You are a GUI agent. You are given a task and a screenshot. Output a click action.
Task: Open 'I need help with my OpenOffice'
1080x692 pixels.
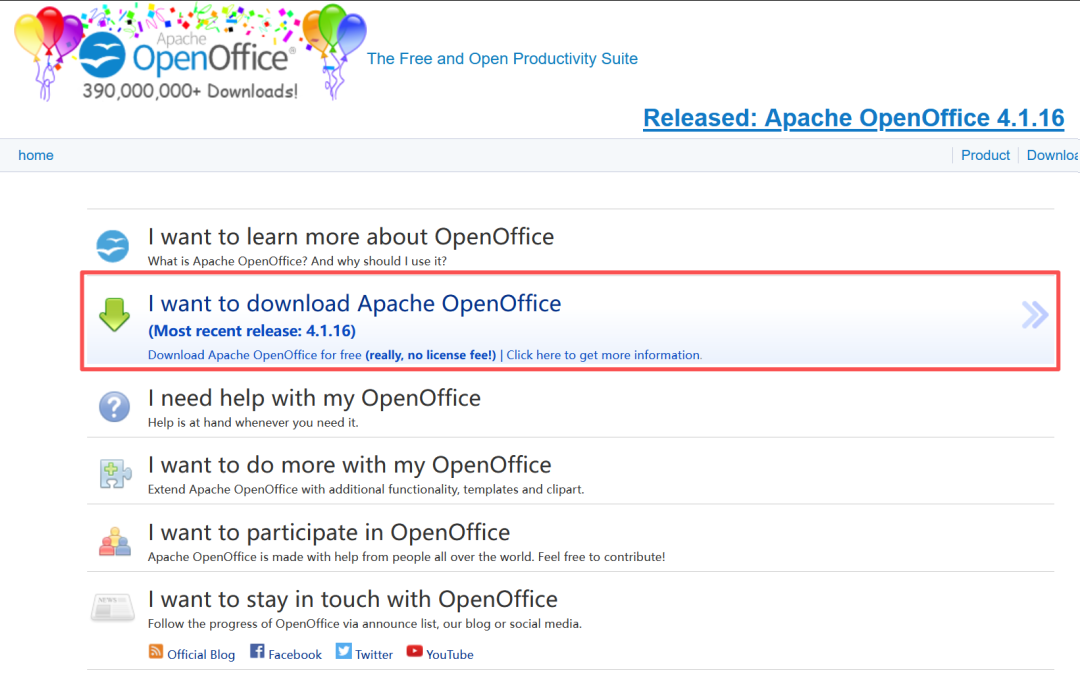[314, 398]
